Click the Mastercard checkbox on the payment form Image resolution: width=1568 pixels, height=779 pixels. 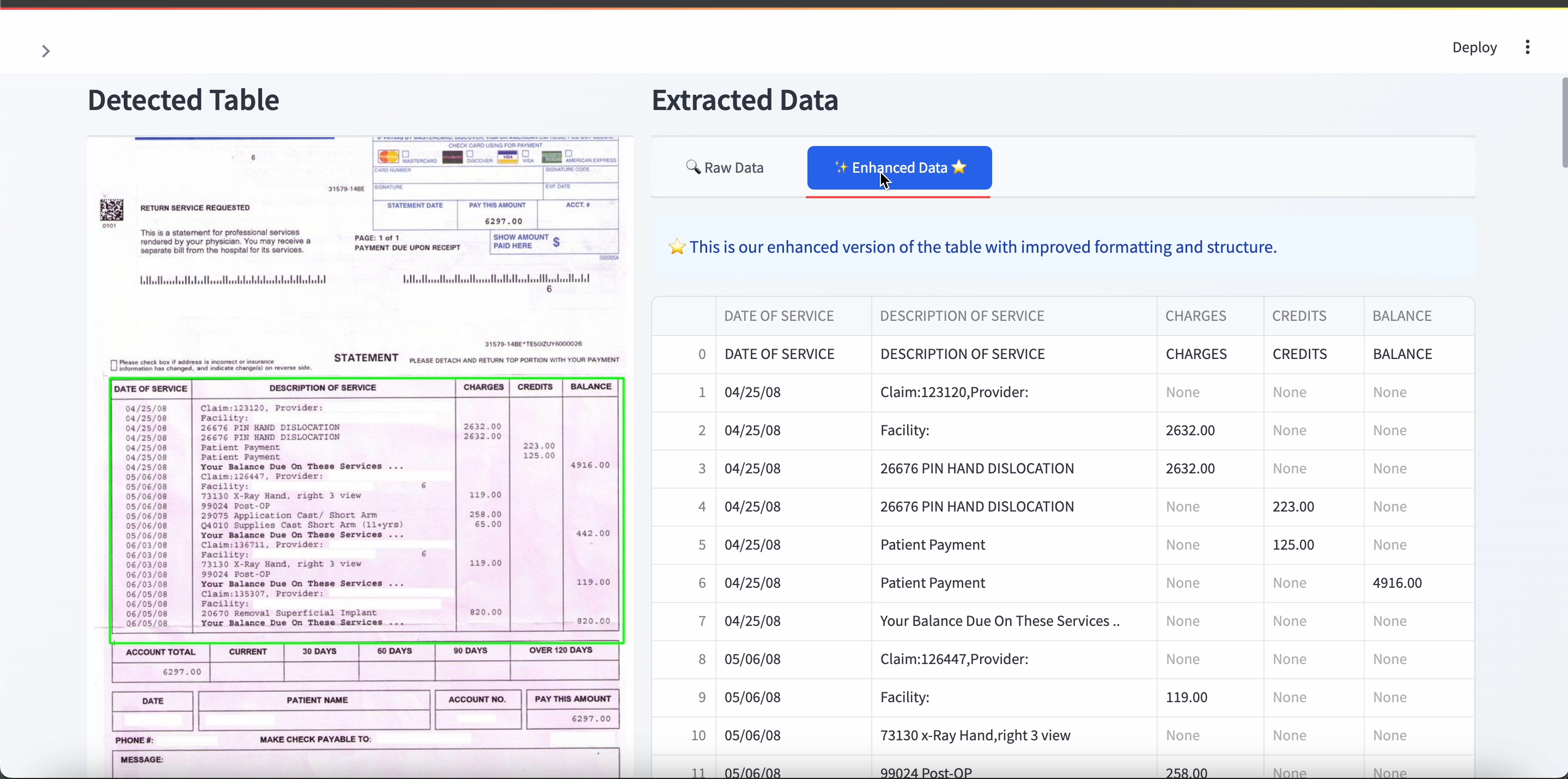click(x=406, y=155)
